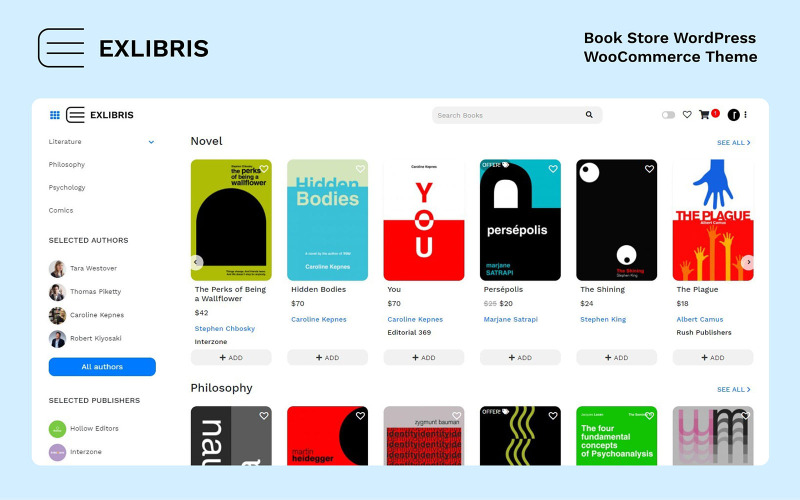Screen dimensions: 800x500
Task: Open Caroline Kepnes author avatar in sidebar
Action: click(57, 315)
